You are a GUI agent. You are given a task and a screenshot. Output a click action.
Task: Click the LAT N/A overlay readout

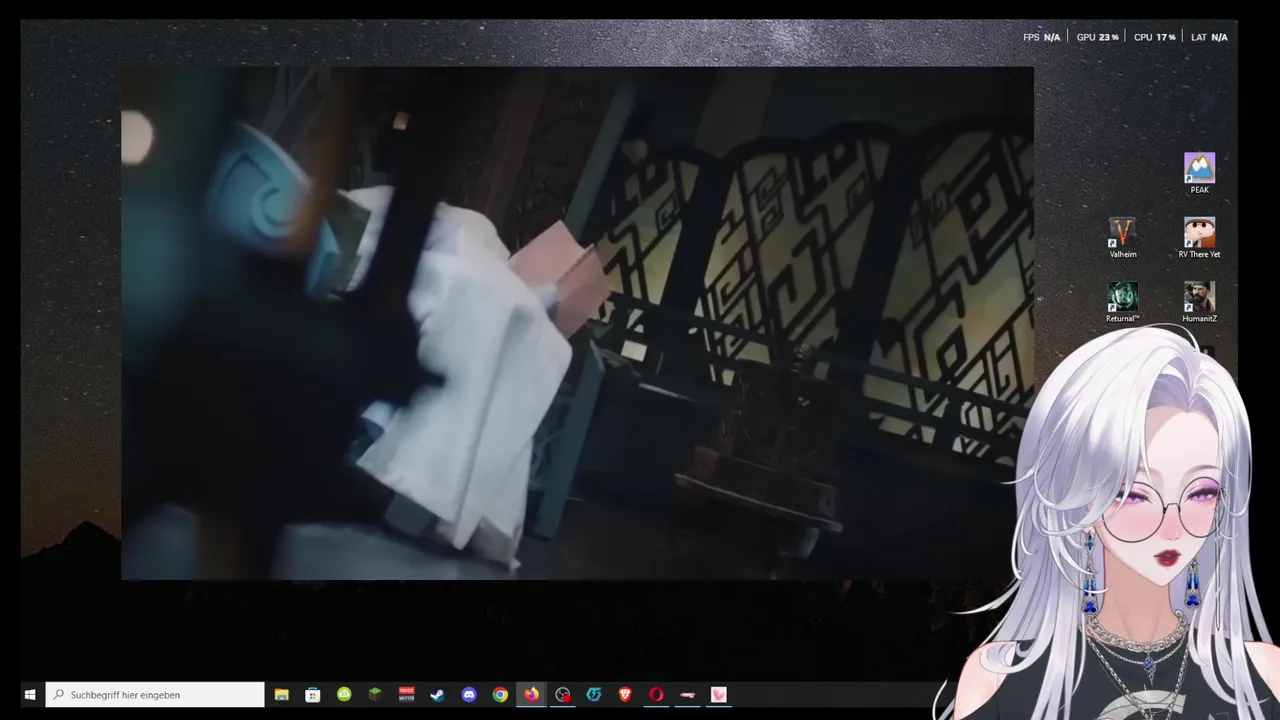click(1209, 37)
